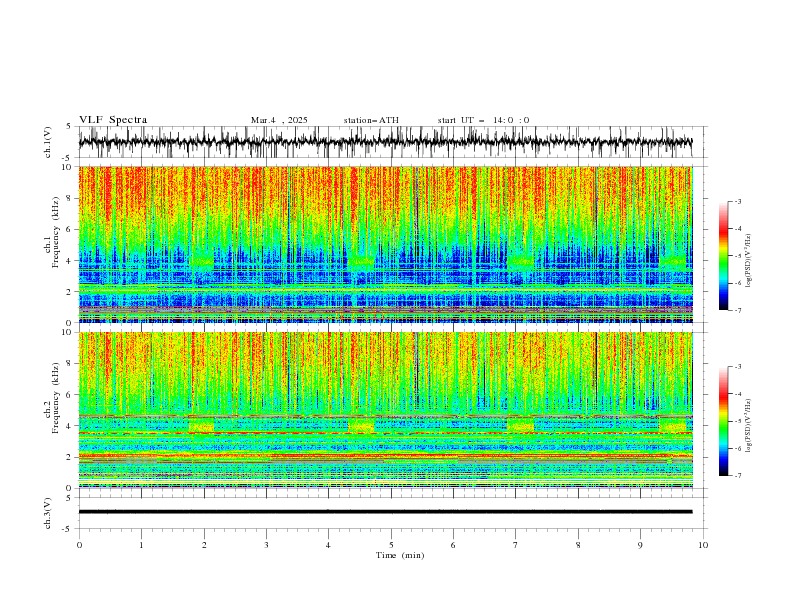Click the ch.3 flat black trace
The image size is (792, 612).
[385, 512]
